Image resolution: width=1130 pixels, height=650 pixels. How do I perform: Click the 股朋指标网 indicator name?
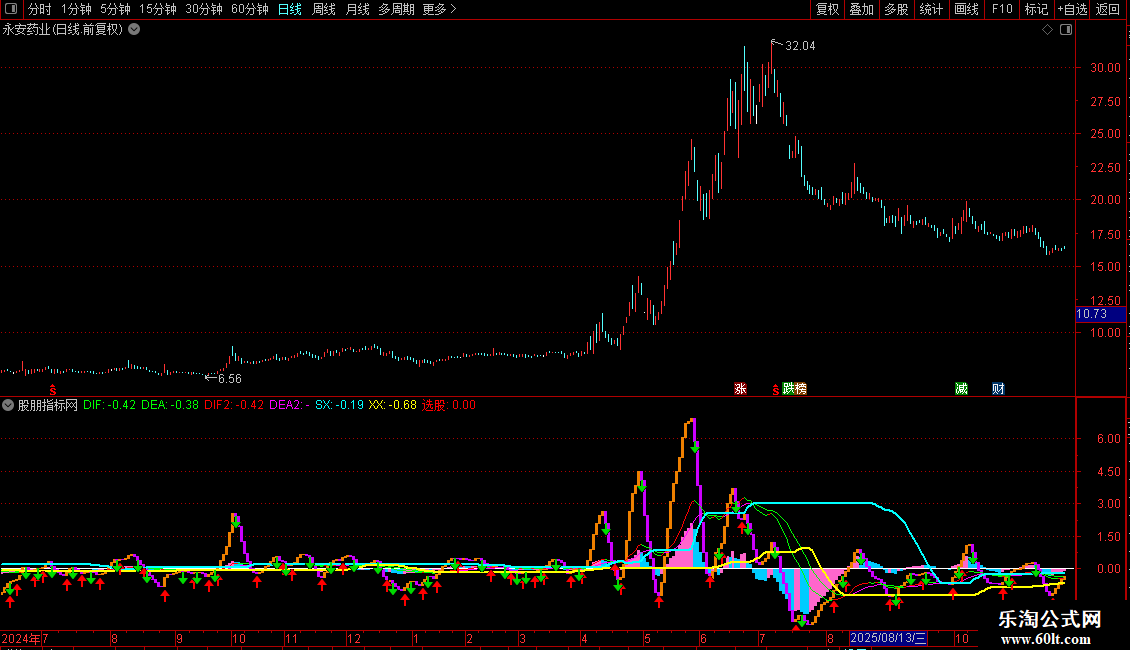48,405
